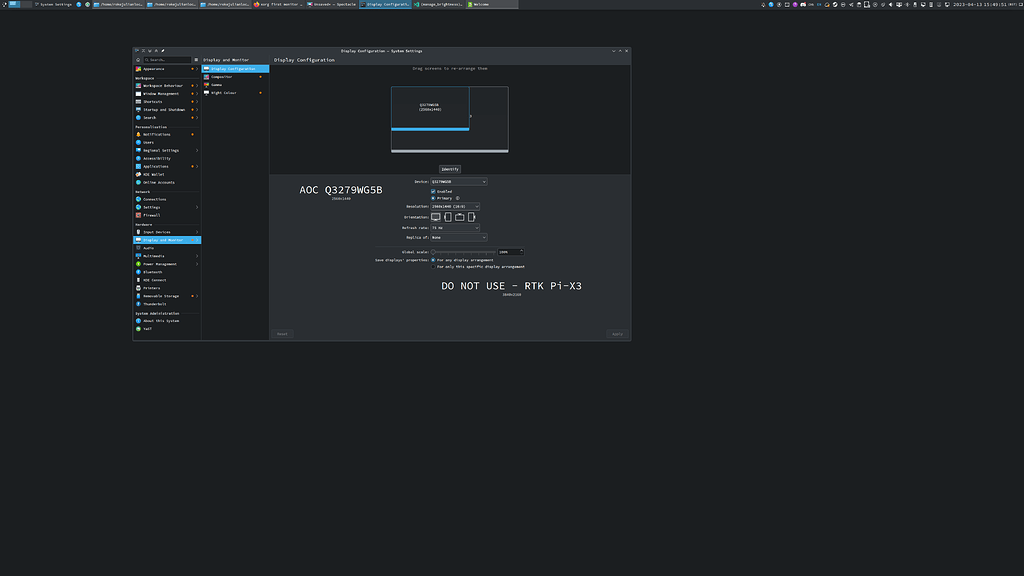This screenshot has height=576, width=1024.
Task: Click the Identify button
Action: (x=449, y=169)
